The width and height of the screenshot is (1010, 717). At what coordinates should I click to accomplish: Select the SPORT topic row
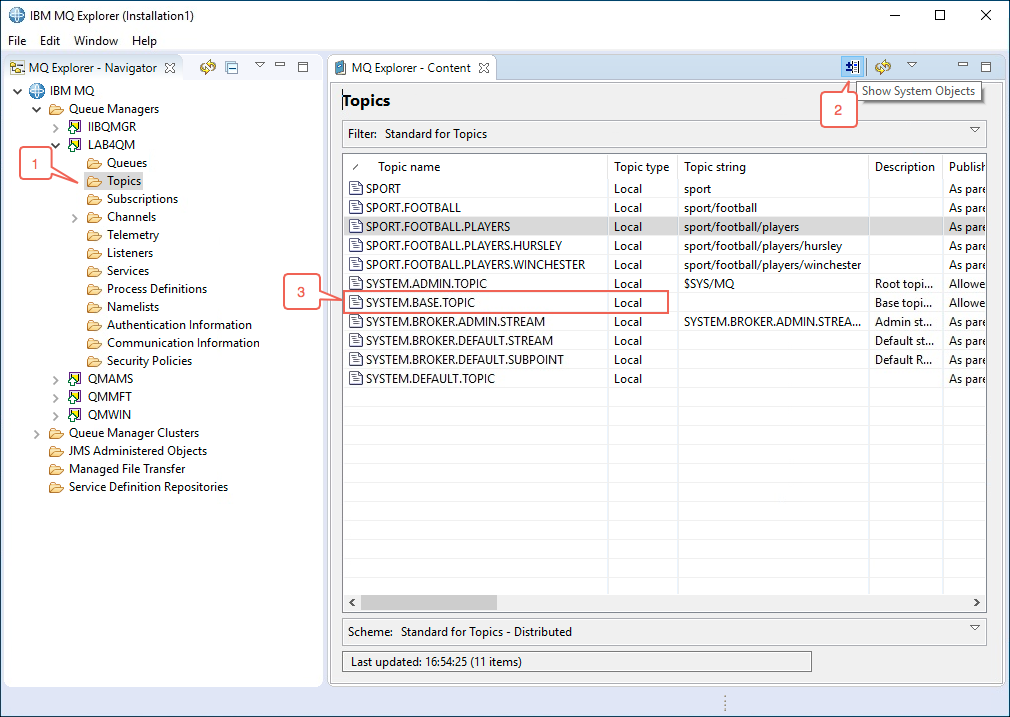pos(664,189)
